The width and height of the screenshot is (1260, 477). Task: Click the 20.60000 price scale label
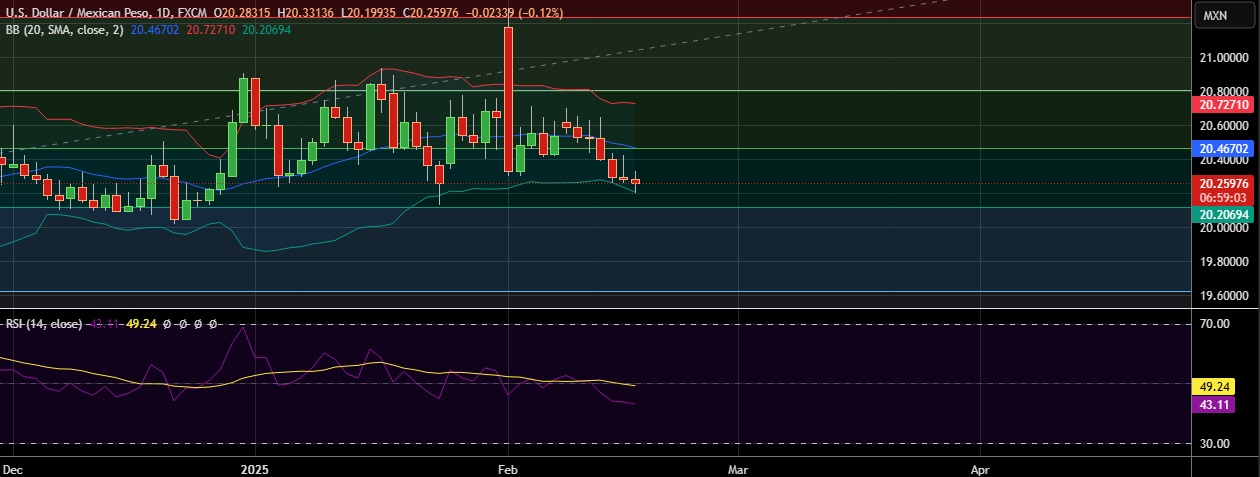pos(1223,125)
